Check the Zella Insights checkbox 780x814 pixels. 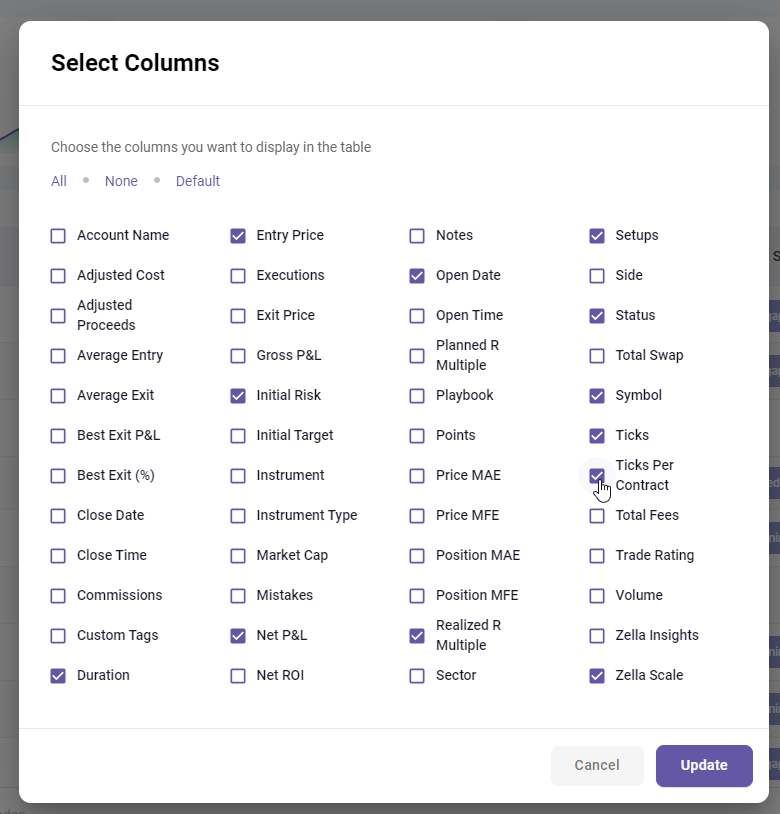(x=597, y=636)
